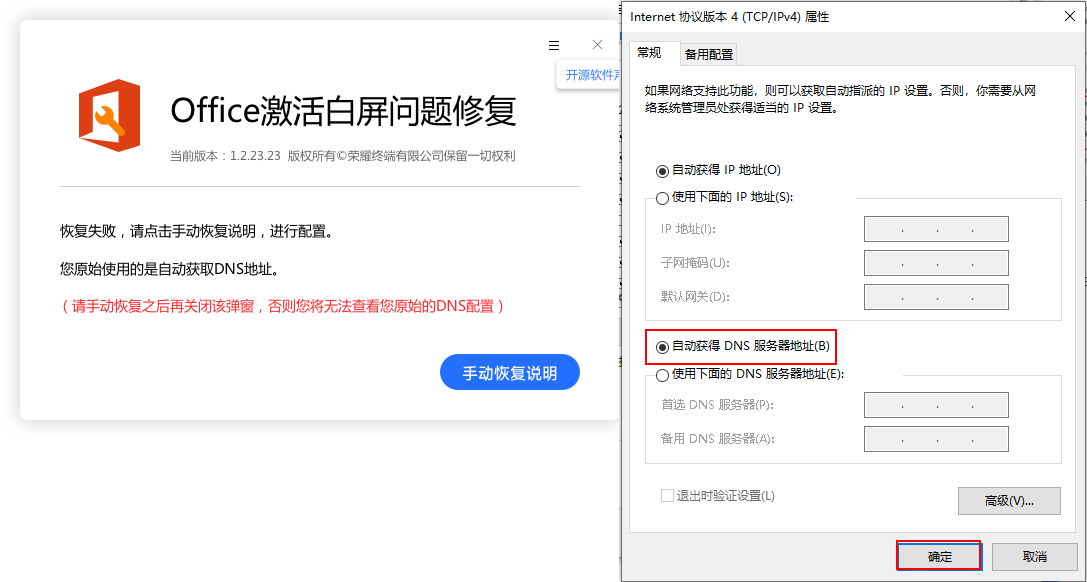Click the 默认网关 input field
The height and width of the screenshot is (582, 1087).
pyautogui.click(x=936, y=297)
